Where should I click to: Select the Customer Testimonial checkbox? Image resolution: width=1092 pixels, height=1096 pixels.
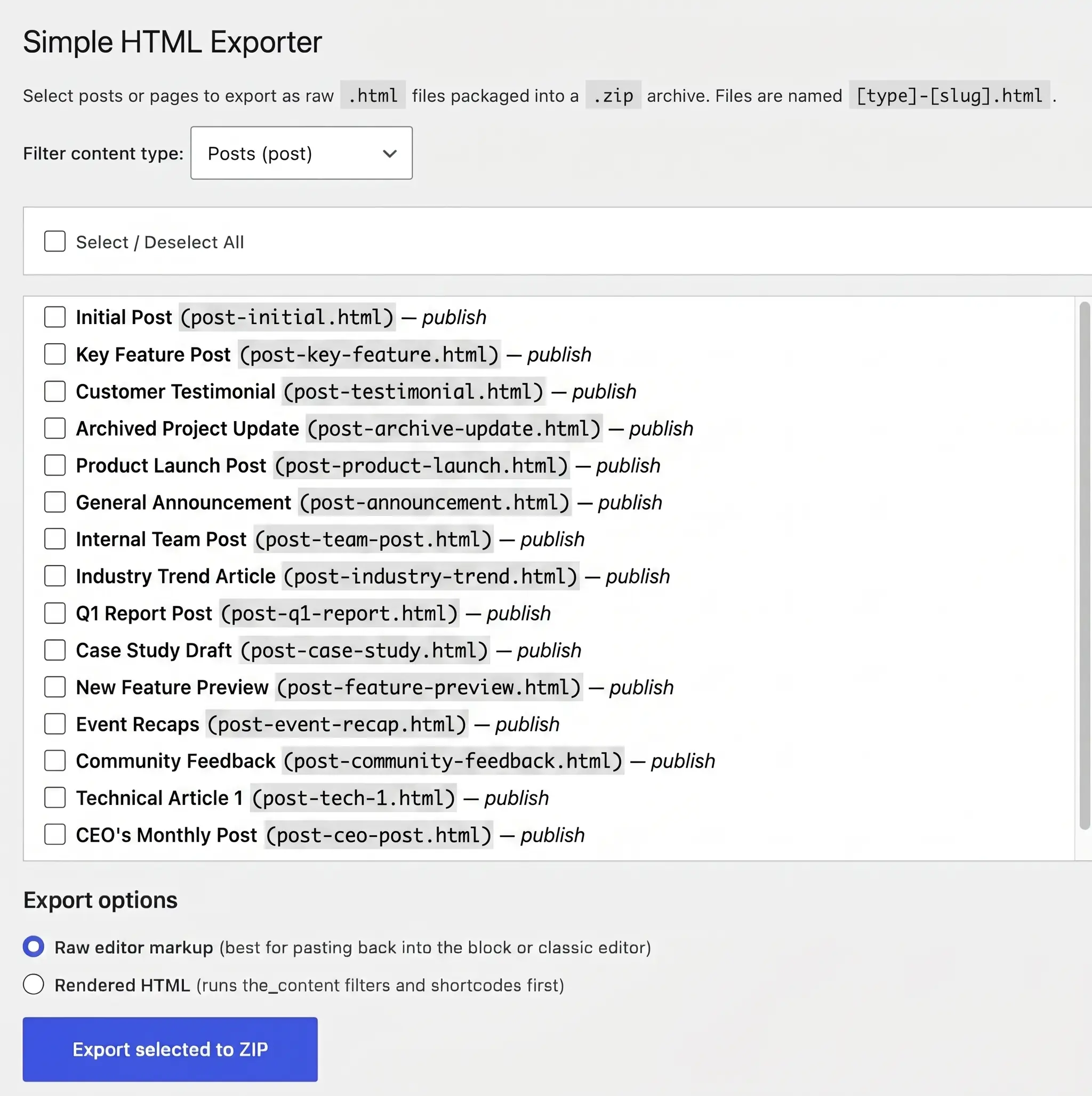click(55, 391)
